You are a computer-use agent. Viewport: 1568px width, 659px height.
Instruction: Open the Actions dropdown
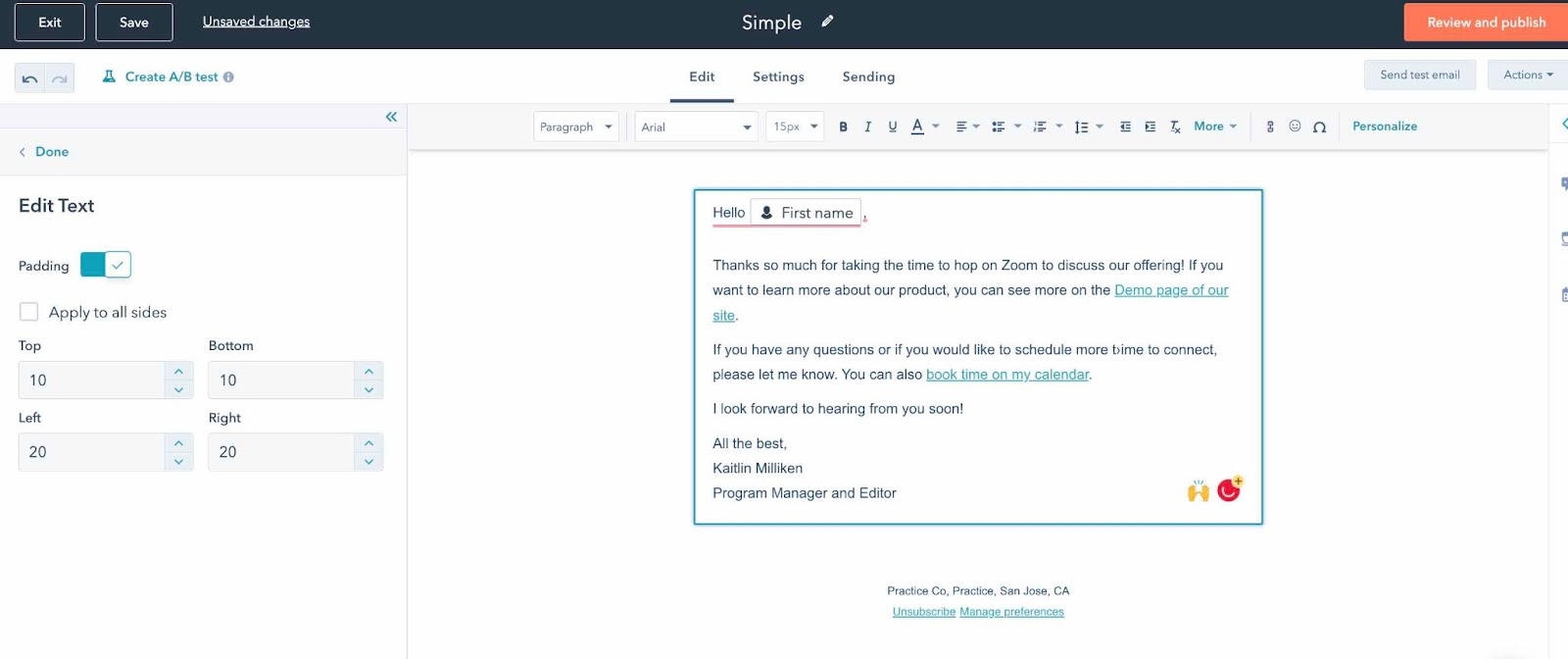point(1528,75)
